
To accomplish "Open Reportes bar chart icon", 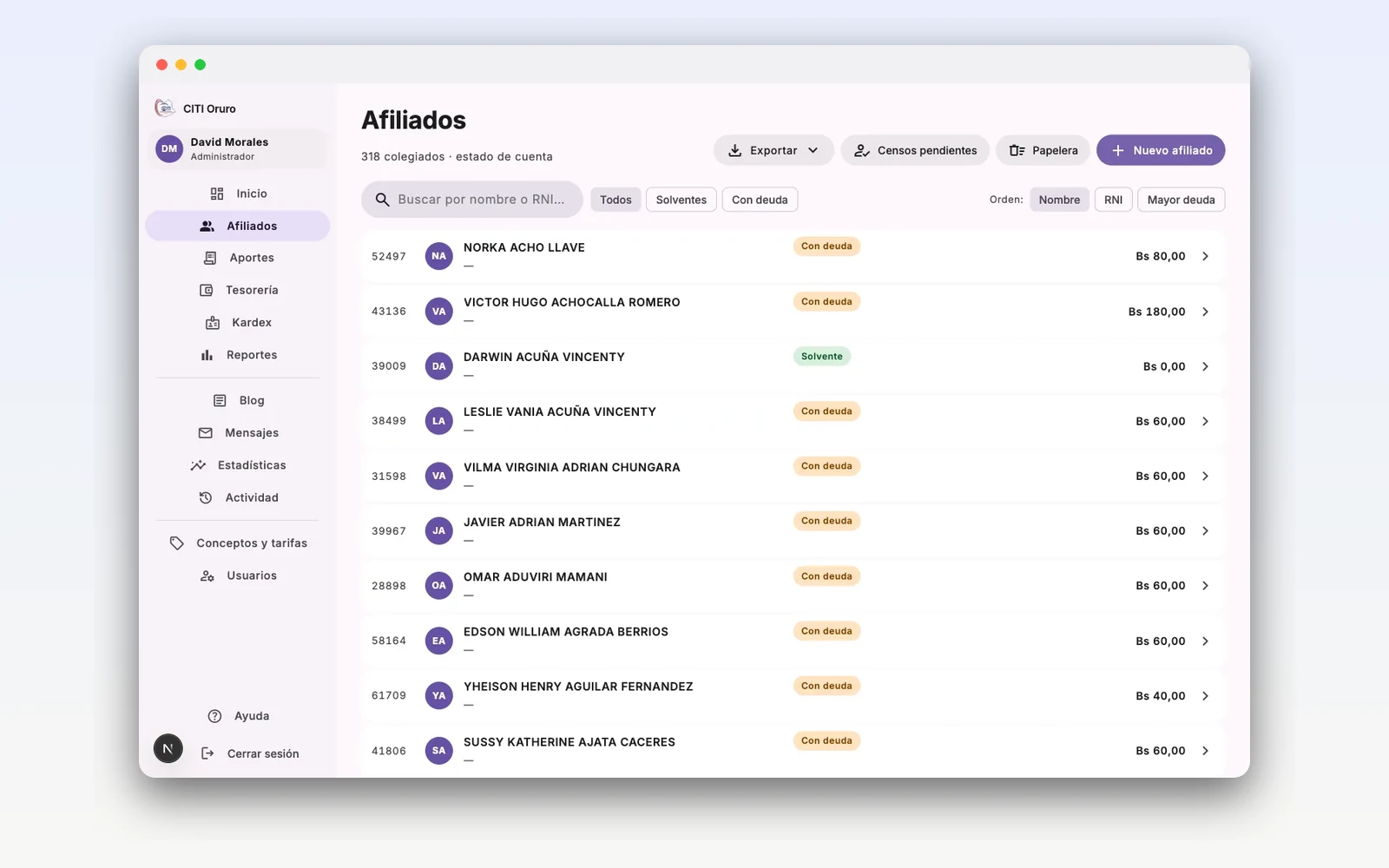I will tap(207, 355).
